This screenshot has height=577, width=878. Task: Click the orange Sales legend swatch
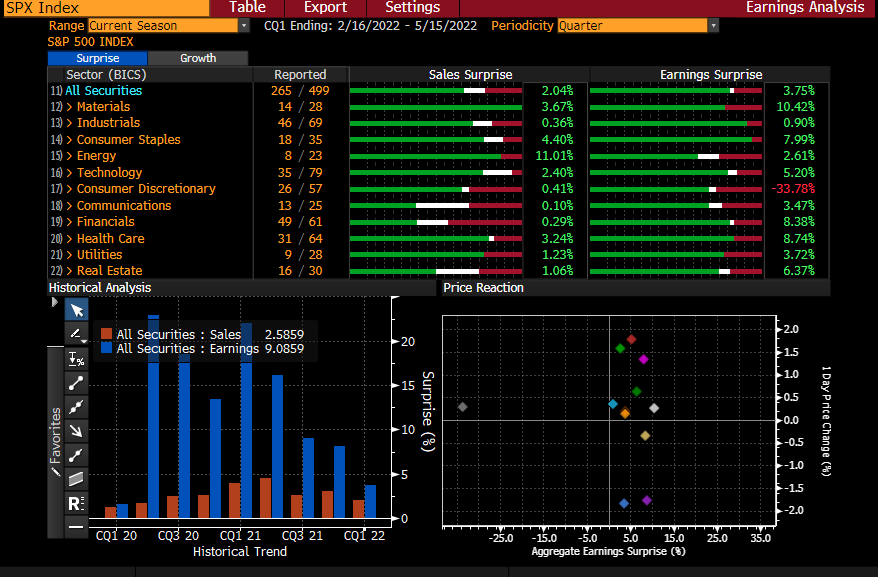[x=106, y=334]
